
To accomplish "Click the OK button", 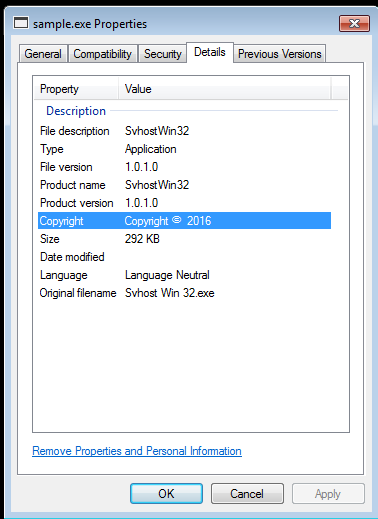I will pyautogui.click(x=166, y=493).
